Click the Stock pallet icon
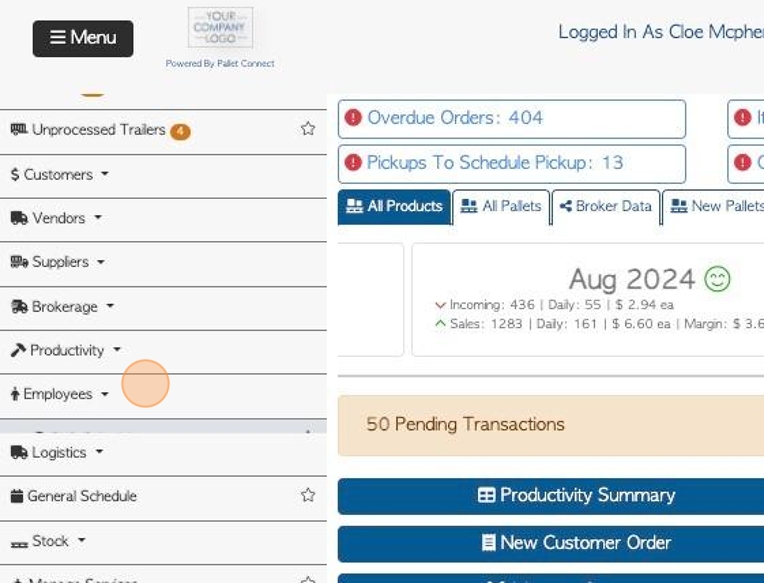Screen dimensions: 764x583 [19, 542]
